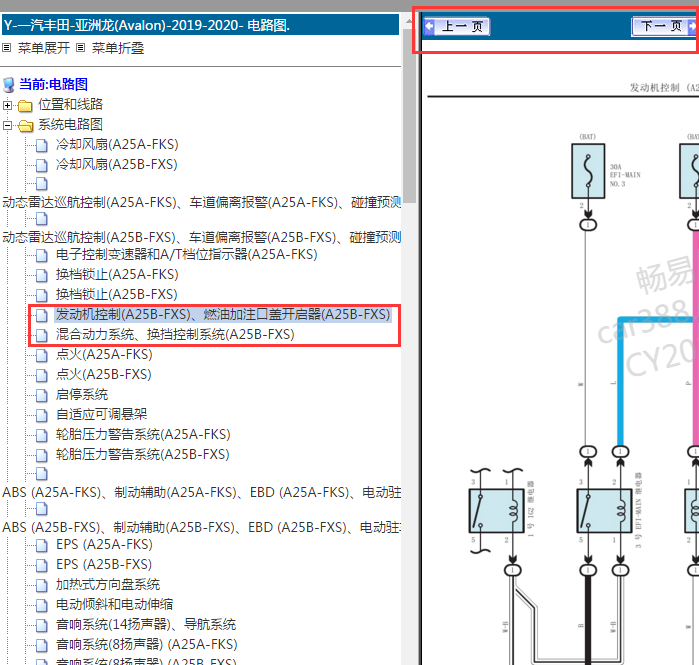Click page icon beside 混合动力系统

click(41, 336)
